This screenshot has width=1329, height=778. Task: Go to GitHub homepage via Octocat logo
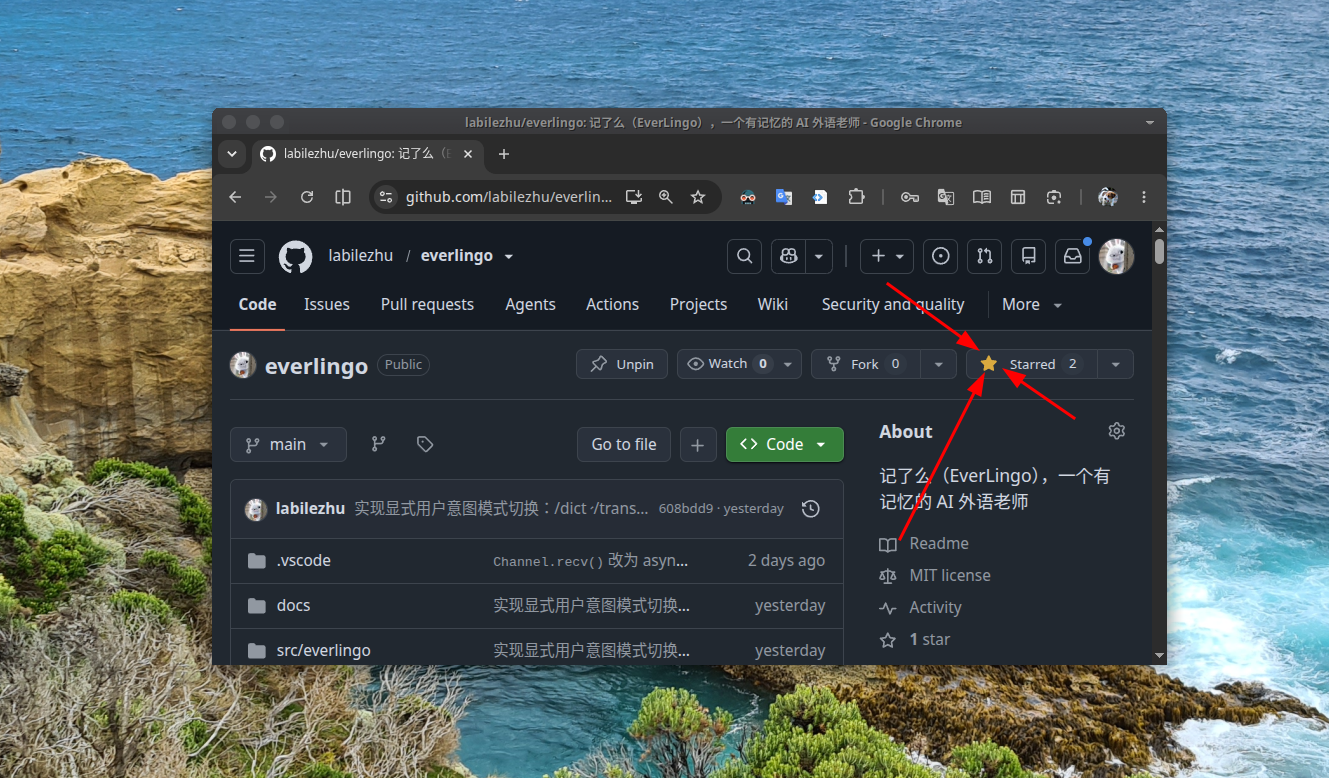tap(295, 256)
